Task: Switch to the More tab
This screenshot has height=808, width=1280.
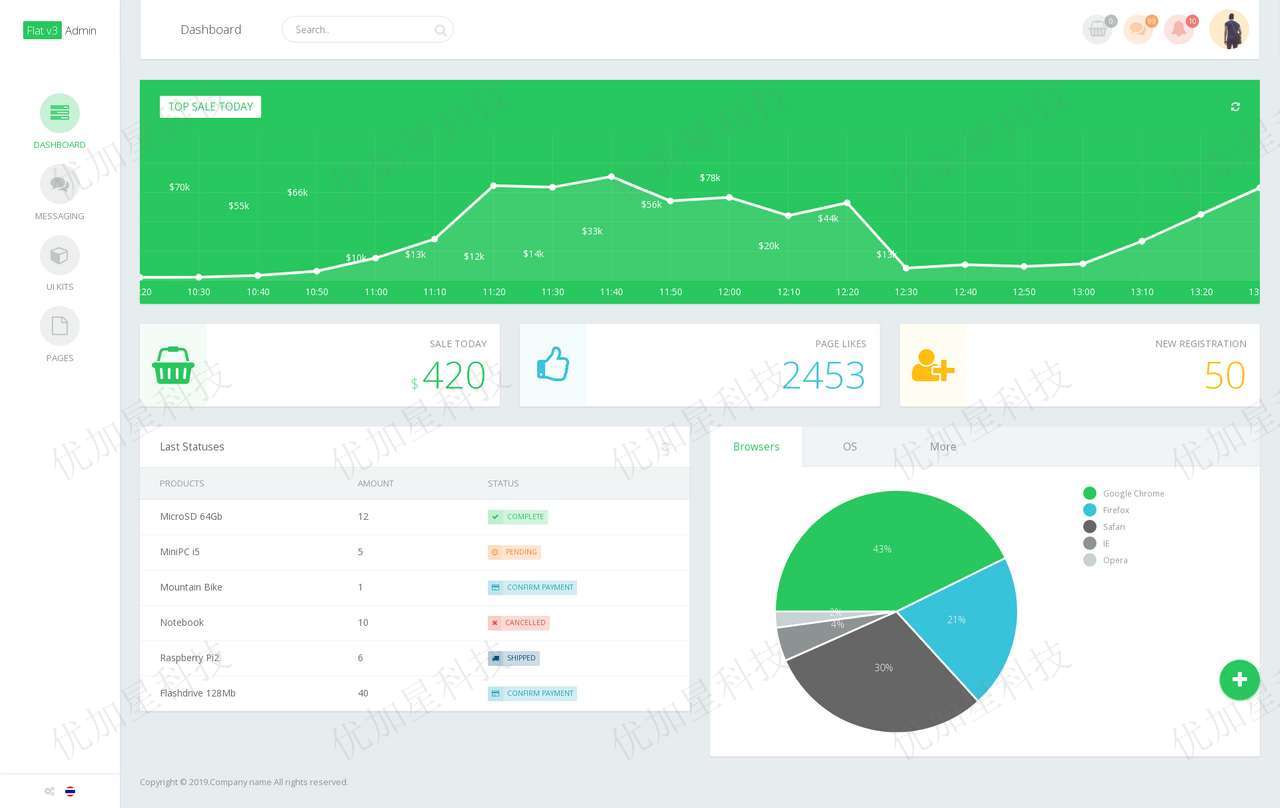Action: pyautogui.click(x=943, y=447)
